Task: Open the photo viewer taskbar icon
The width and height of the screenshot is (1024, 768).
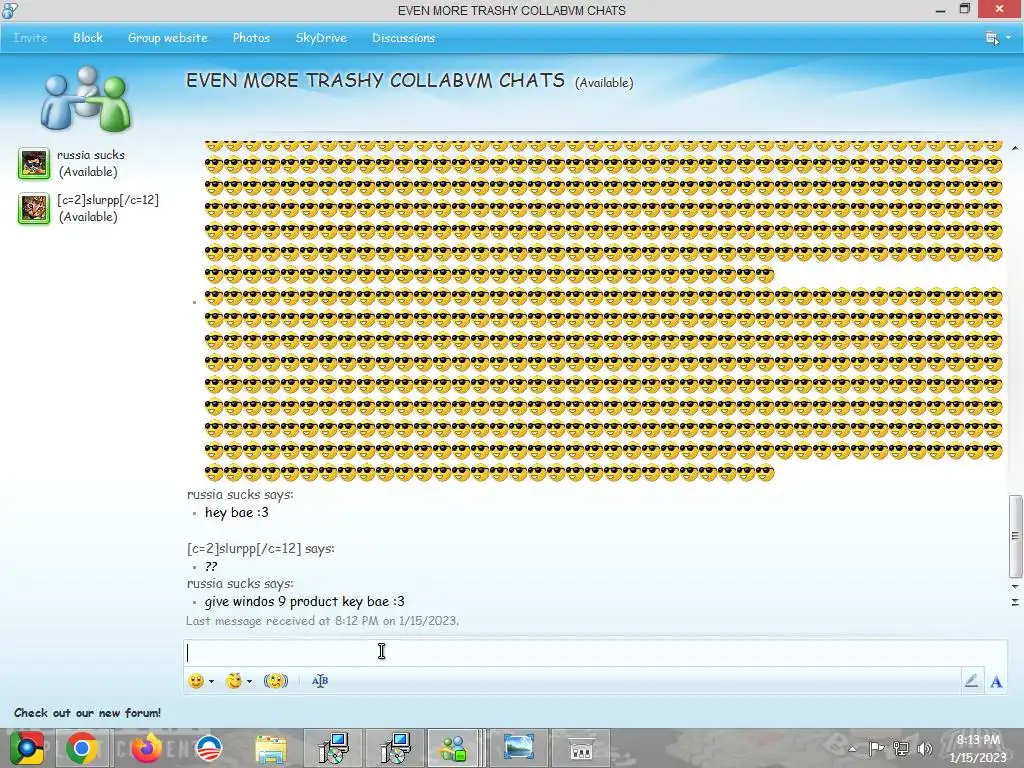Action: pos(519,748)
